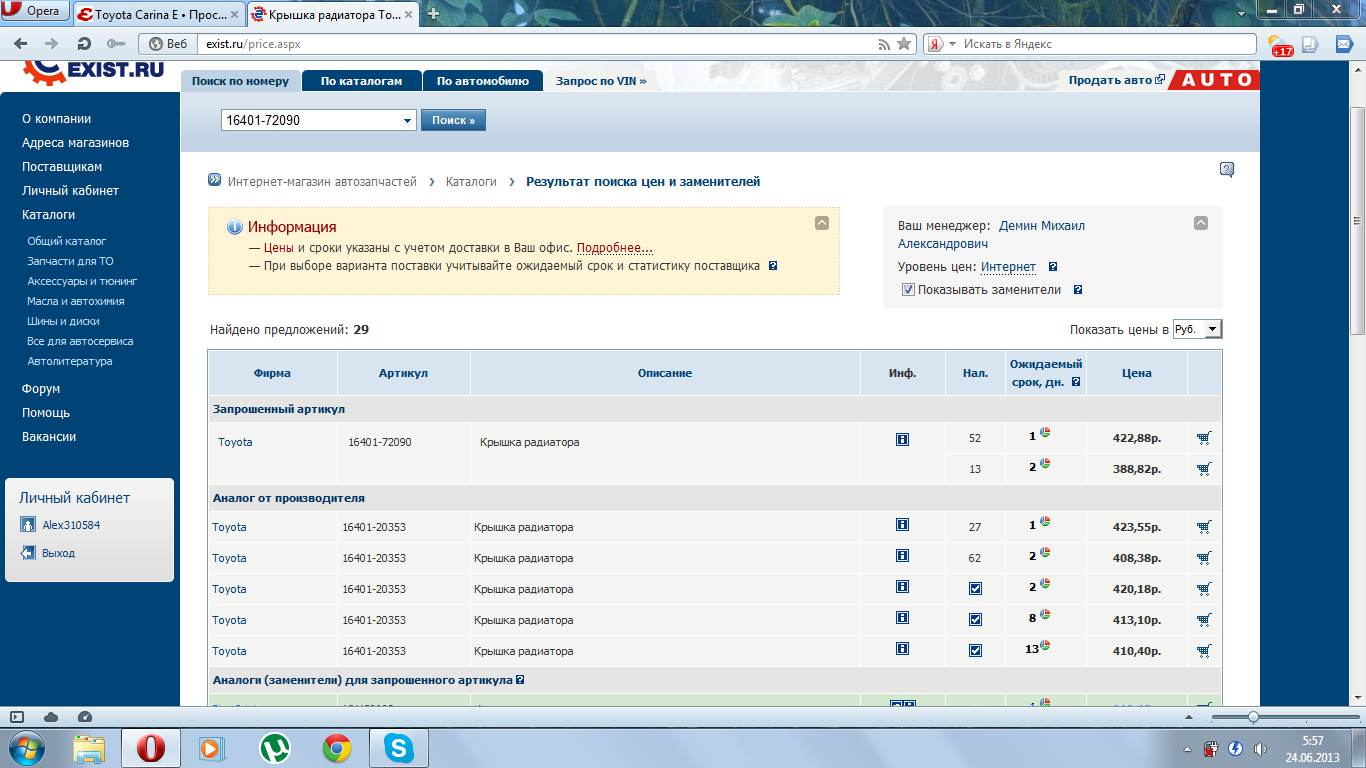Switch to the По каталогам tab
This screenshot has height=768, width=1366.
[361, 81]
